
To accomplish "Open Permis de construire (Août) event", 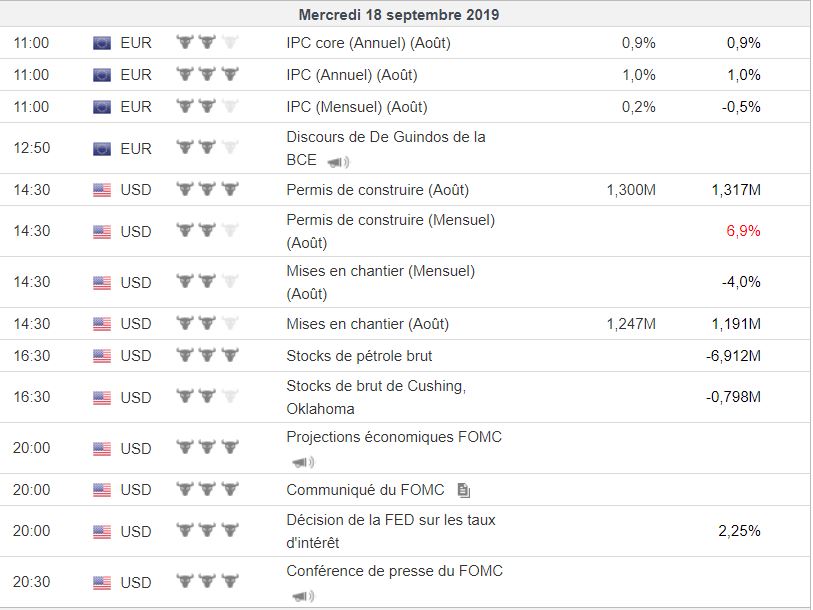I will pyautogui.click(x=377, y=190).
